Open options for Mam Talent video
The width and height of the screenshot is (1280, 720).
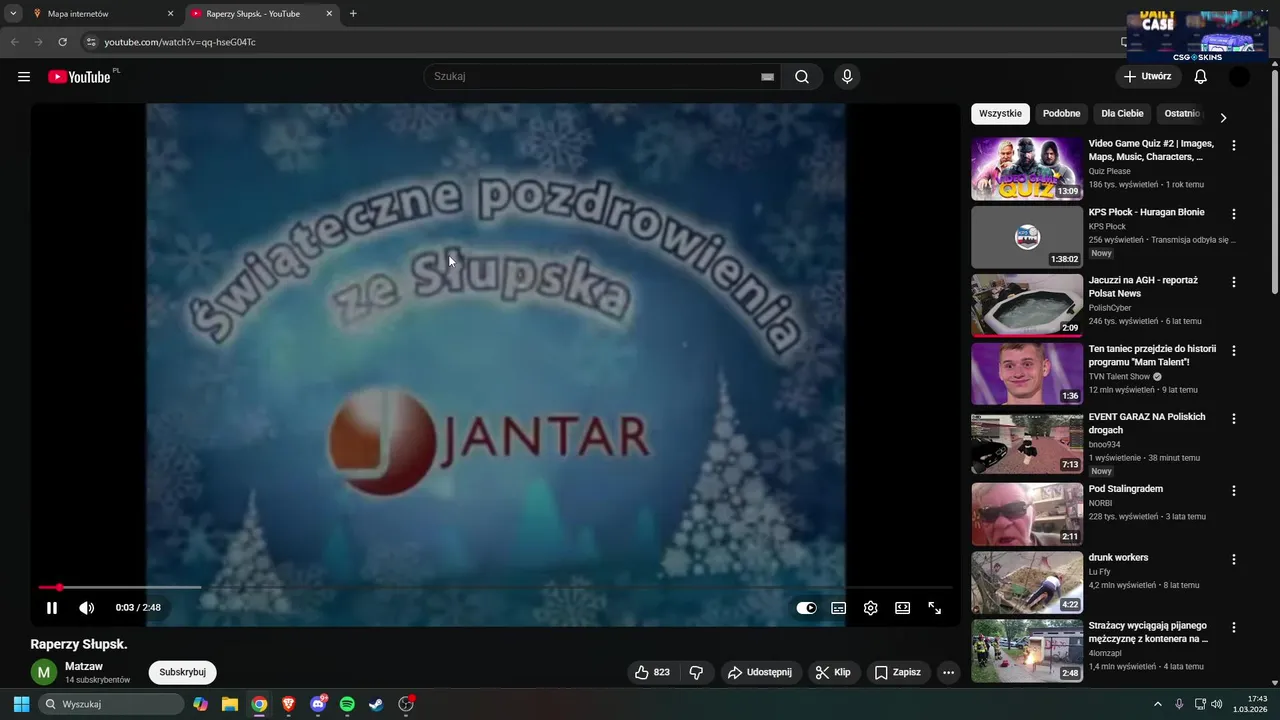(1234, 351)
